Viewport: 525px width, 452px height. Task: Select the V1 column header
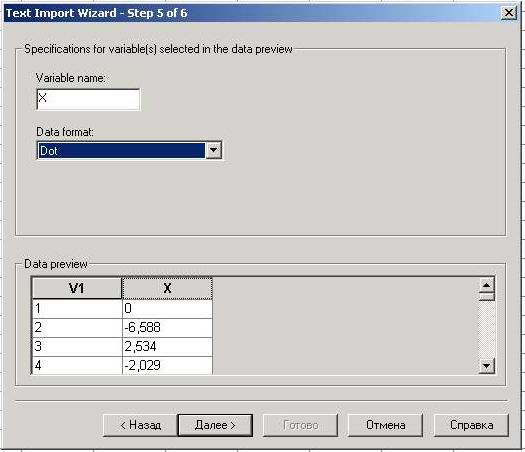(x=77, y=288)
